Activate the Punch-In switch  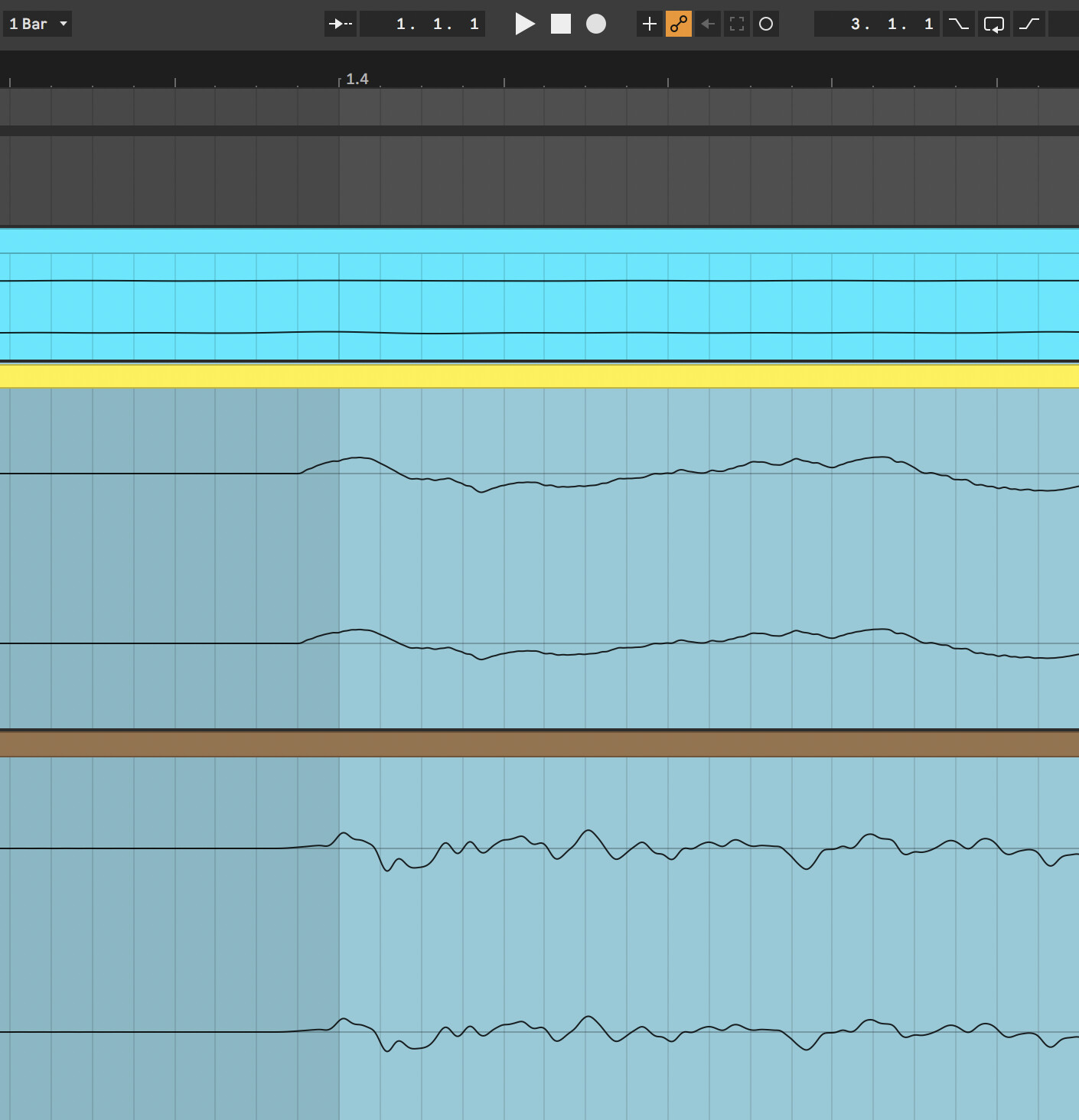point(958,24)
